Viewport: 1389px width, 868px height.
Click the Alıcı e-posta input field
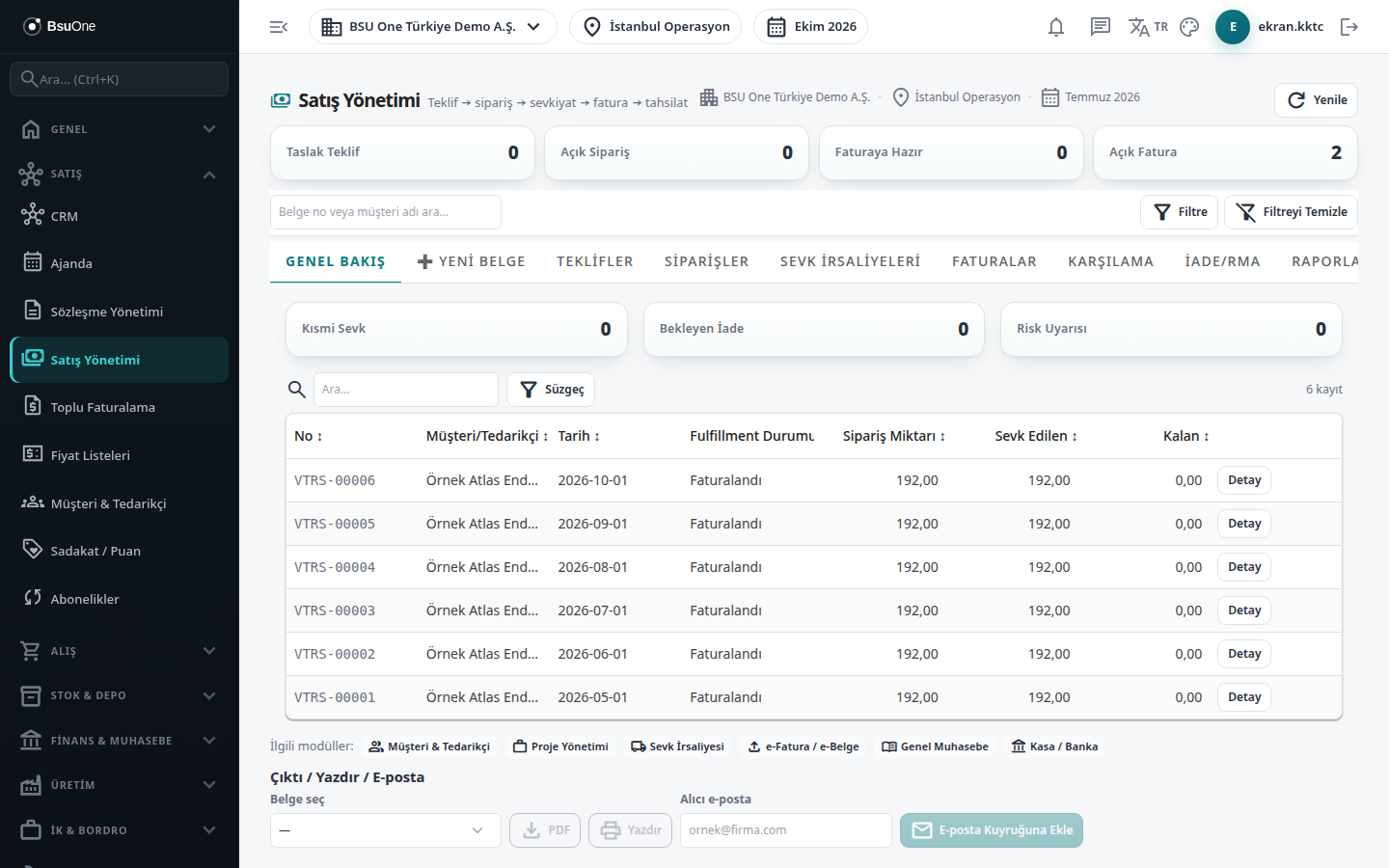(786, 830)
